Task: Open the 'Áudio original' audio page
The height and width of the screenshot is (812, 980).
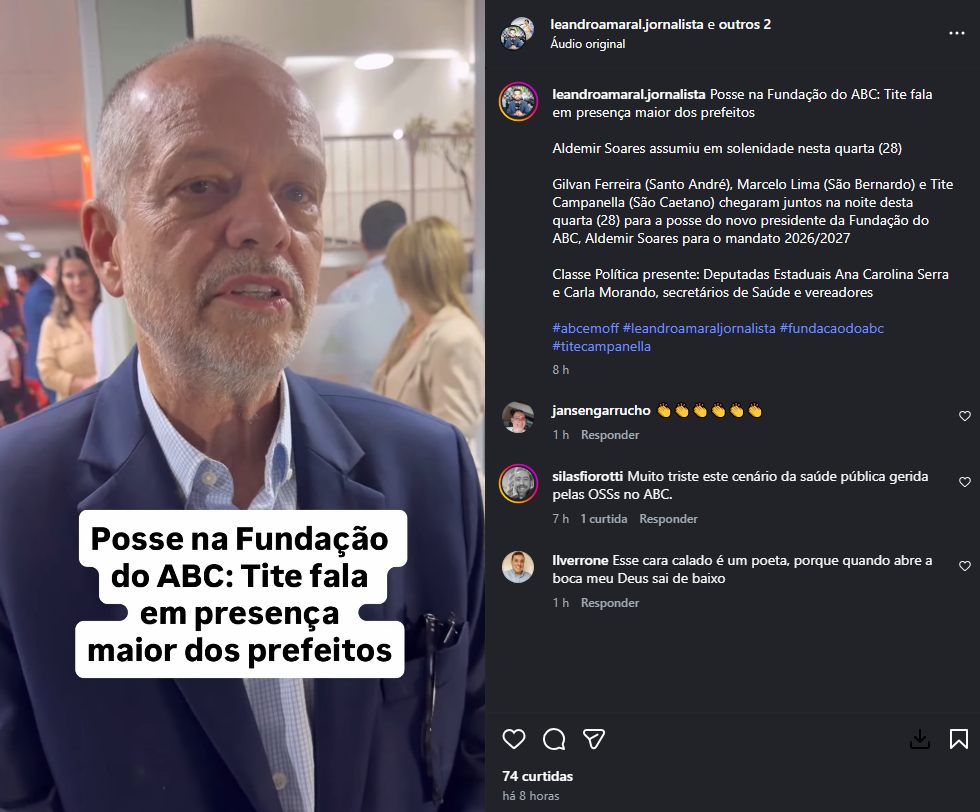Action: click(x=588, y=44)
